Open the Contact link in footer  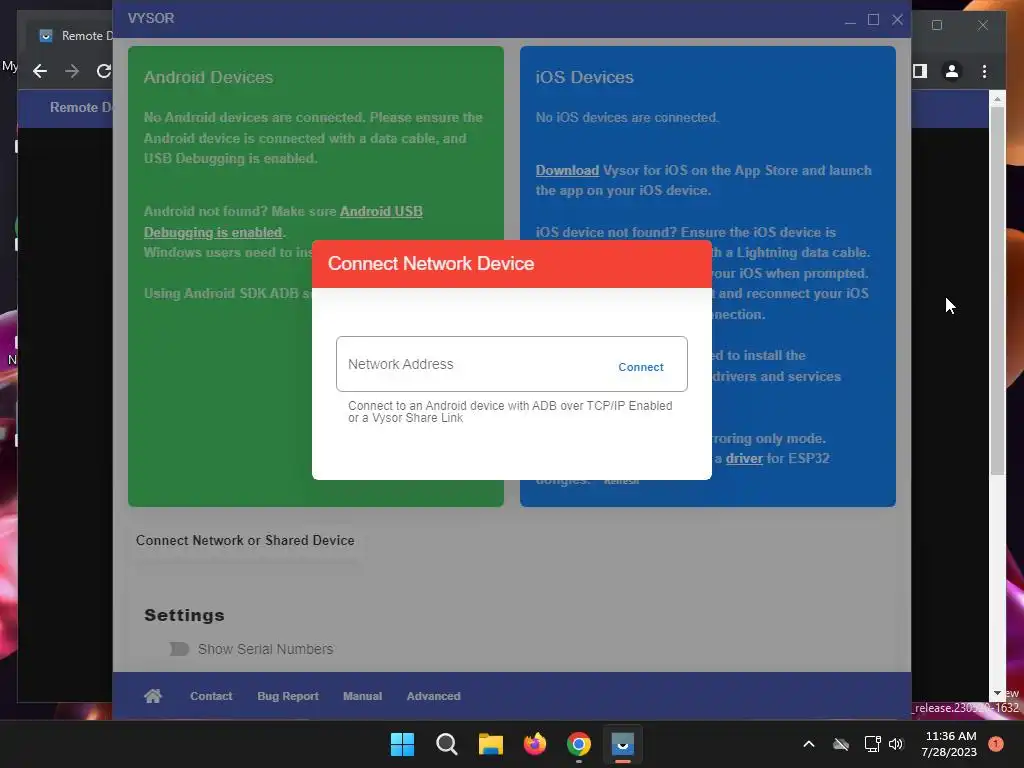[x=211, y=696]
